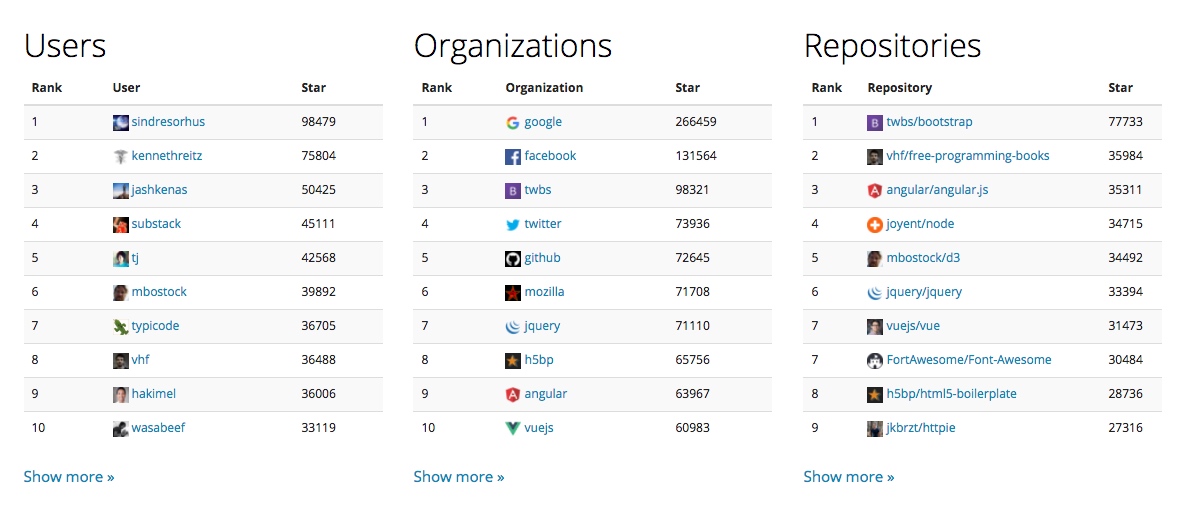1201x526 pixels.
Task: Click the FortAwesome/Font-Awesome repository icon
Action: (875, 360)
